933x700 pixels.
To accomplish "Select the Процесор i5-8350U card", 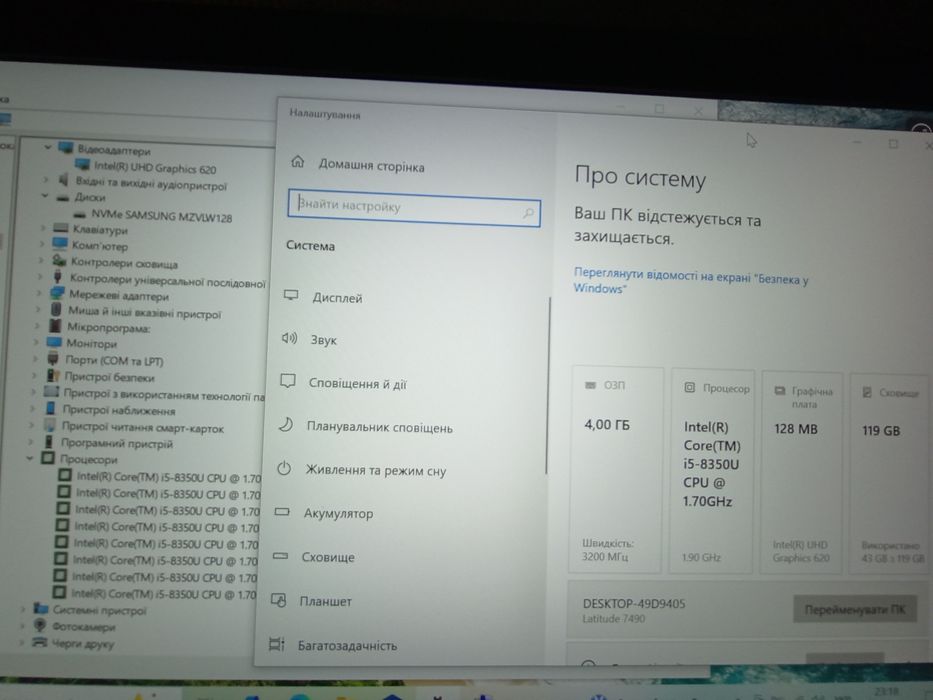I will click(x=712, y=471).
